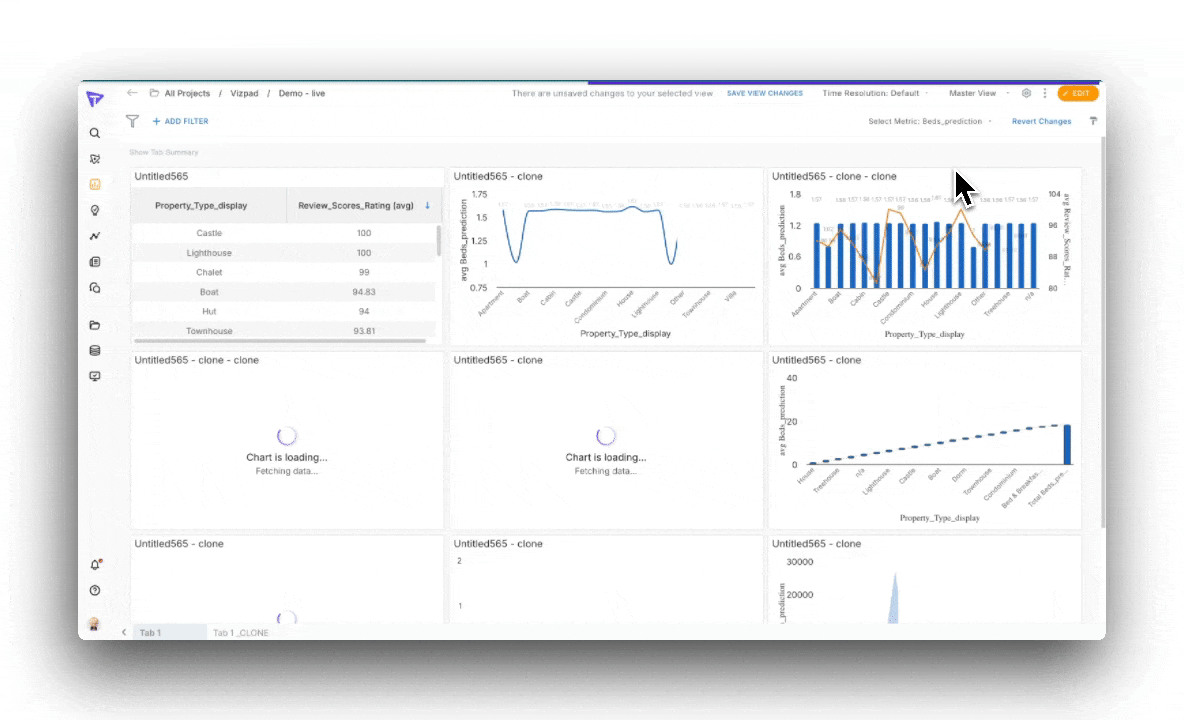1184x720 pixels.
Task: Open the Vizpad dashboard icon in sidebar
Action: tap(95, 185)
